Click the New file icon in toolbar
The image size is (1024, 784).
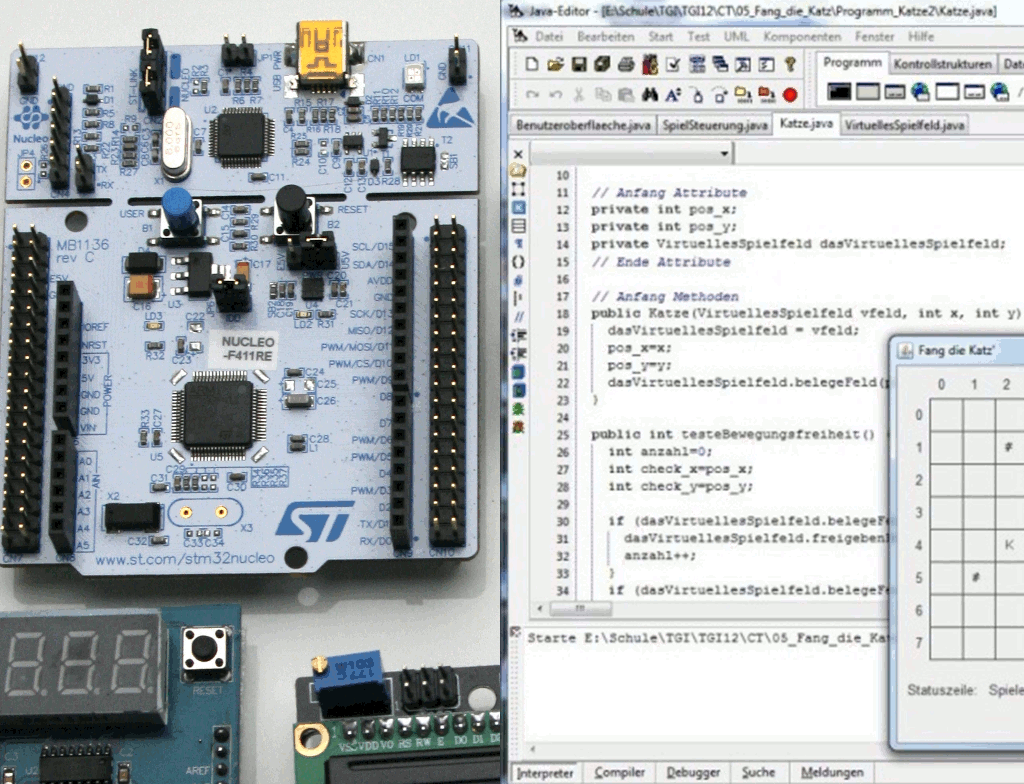(x=532, y=64)
